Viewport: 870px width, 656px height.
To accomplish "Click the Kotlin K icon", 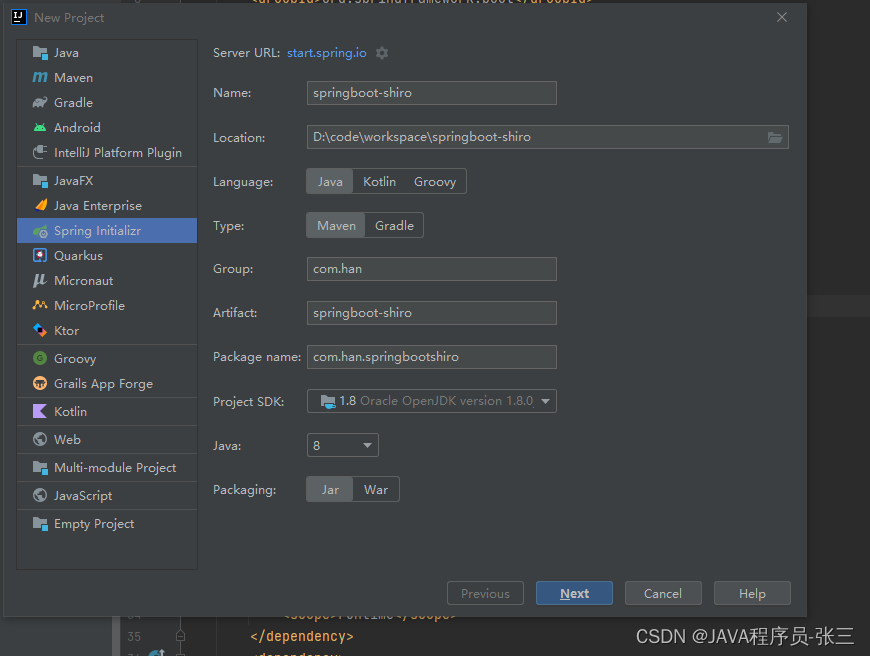I will 40,412.
